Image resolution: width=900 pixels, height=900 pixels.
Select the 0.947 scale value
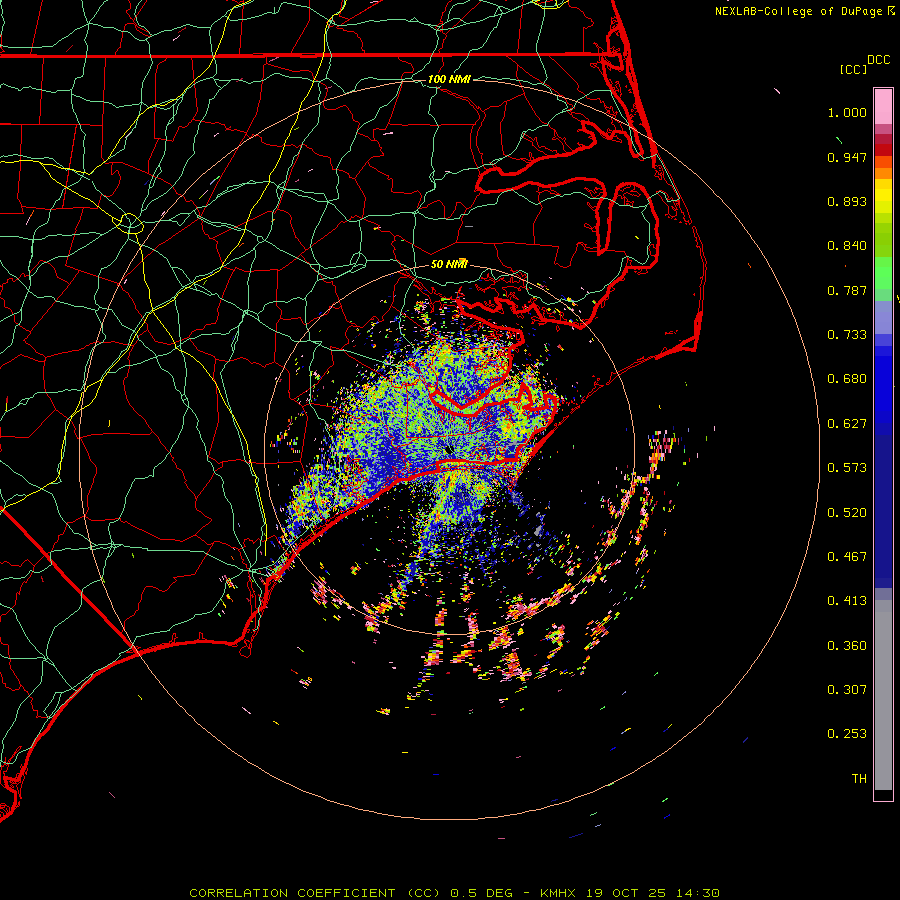(x=847, y=157)
